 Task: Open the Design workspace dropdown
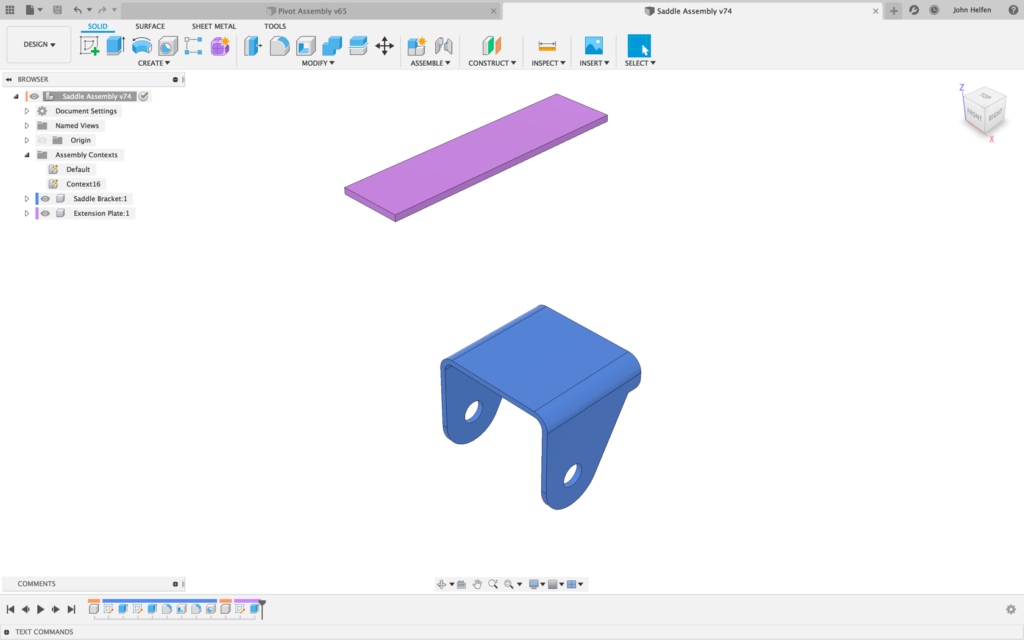38,44
